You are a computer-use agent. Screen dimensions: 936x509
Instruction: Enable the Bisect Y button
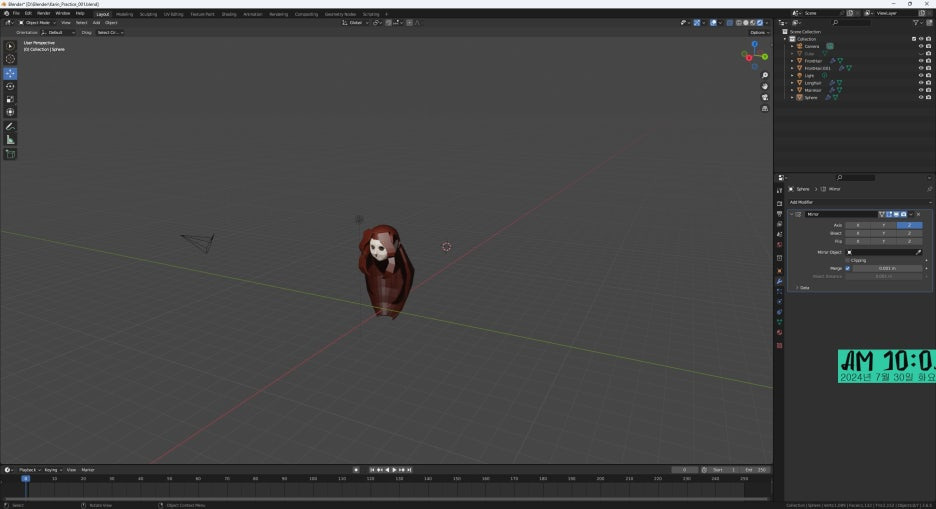click(x=883, y=233)
